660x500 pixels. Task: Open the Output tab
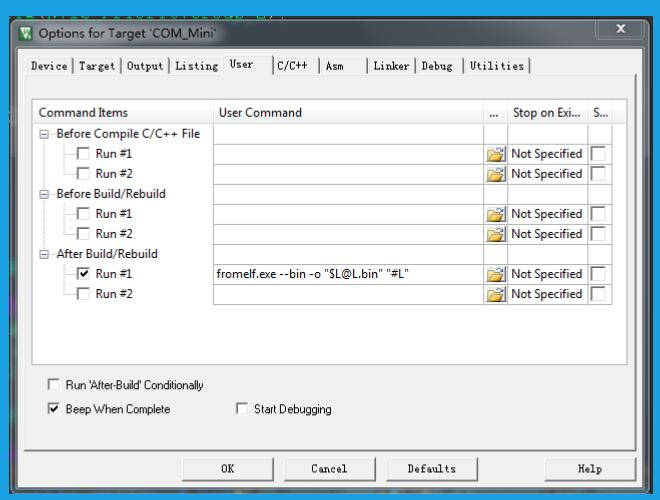tap(145, 66)
